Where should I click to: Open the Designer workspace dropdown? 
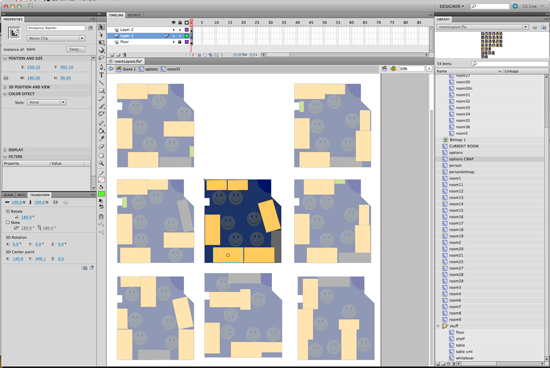click(452, 6)
